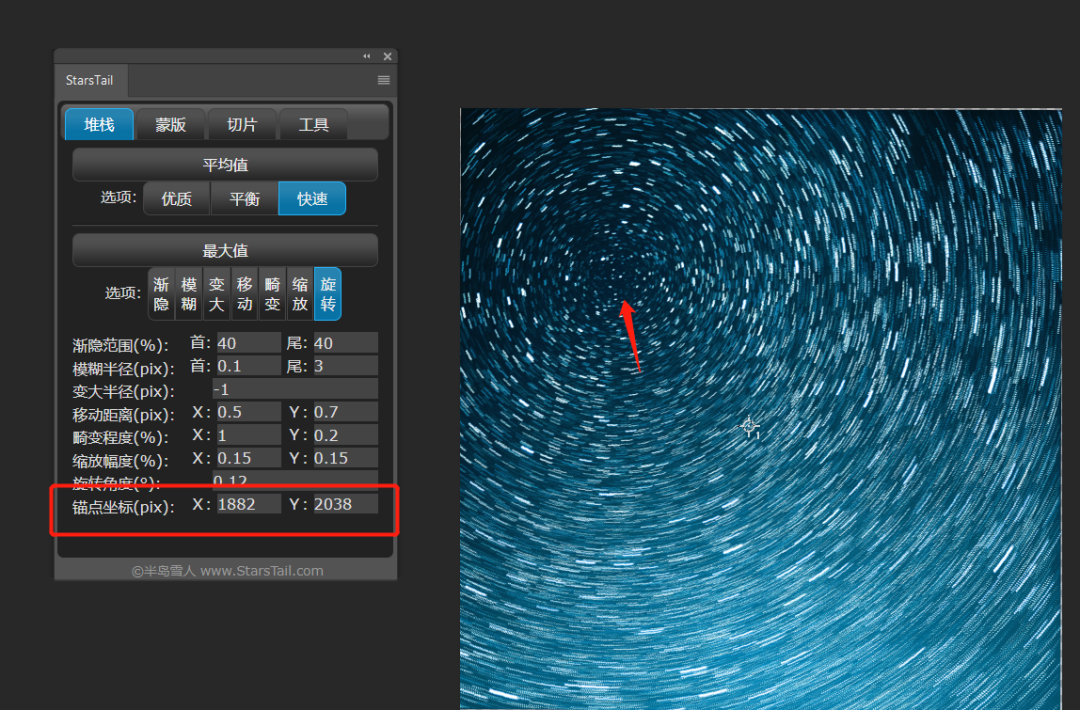The image size is (1080, 710).
Task: Click the 模糊半径(pix) label
Action: (123, 368)
